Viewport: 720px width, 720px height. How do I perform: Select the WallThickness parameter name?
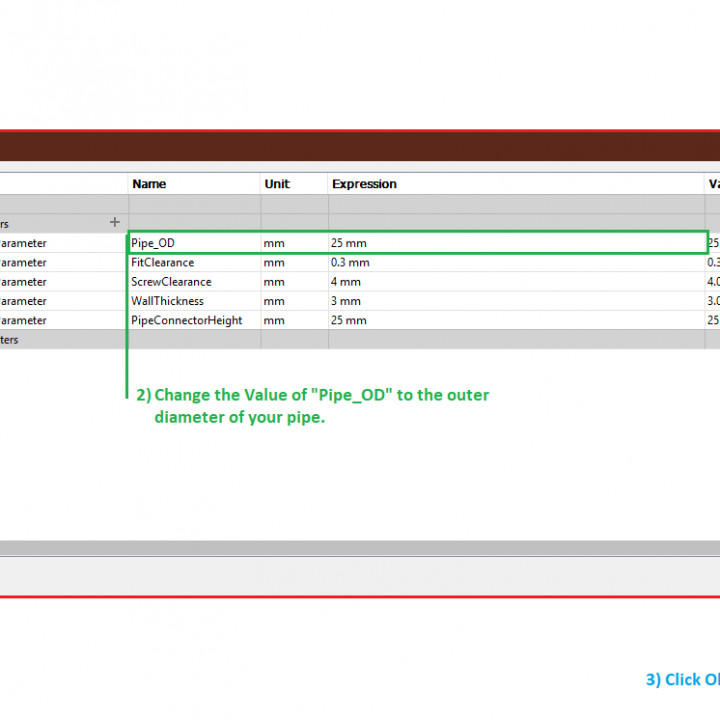coord(167,301)
